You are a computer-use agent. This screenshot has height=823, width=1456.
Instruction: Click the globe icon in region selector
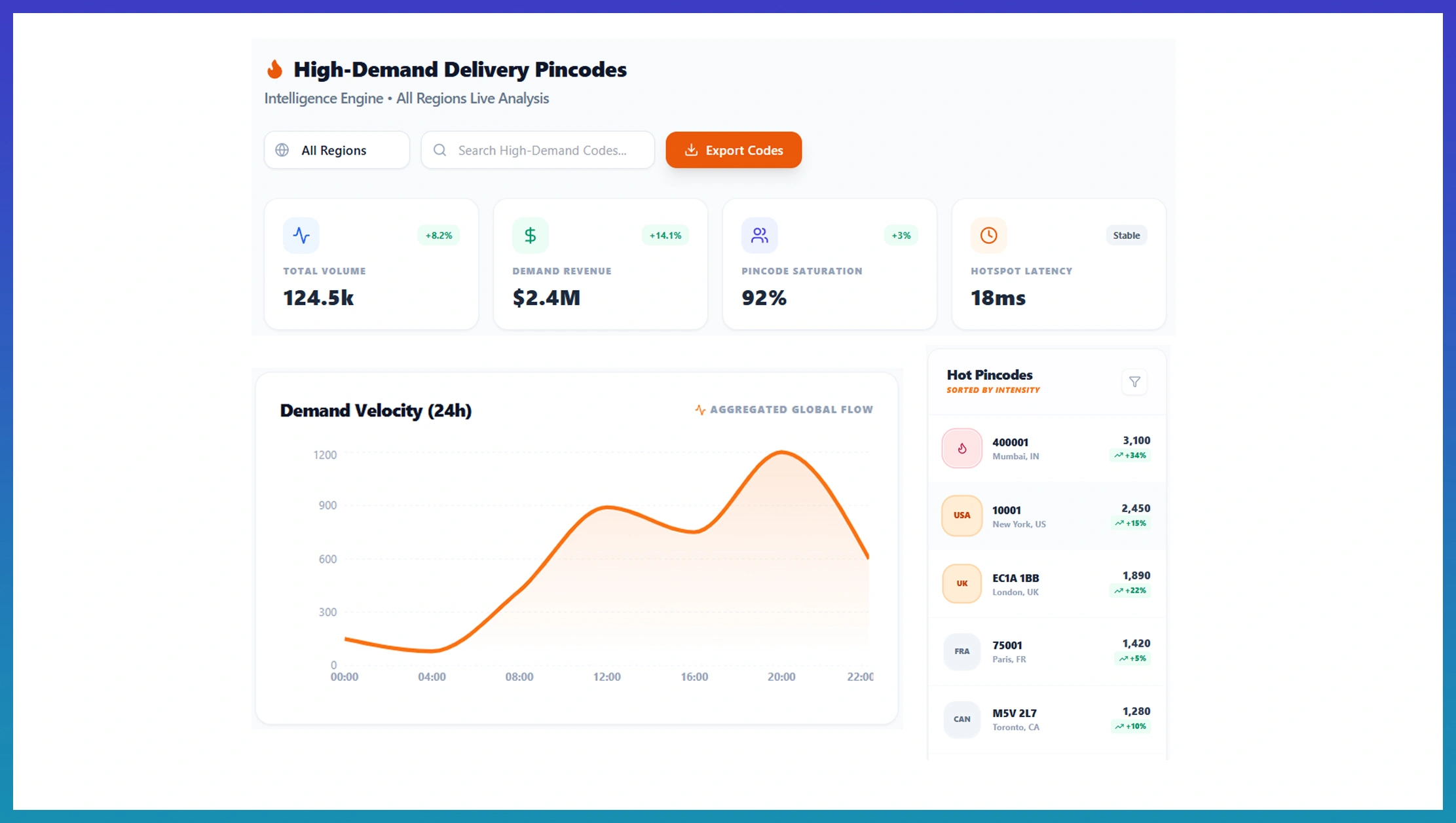282,150
